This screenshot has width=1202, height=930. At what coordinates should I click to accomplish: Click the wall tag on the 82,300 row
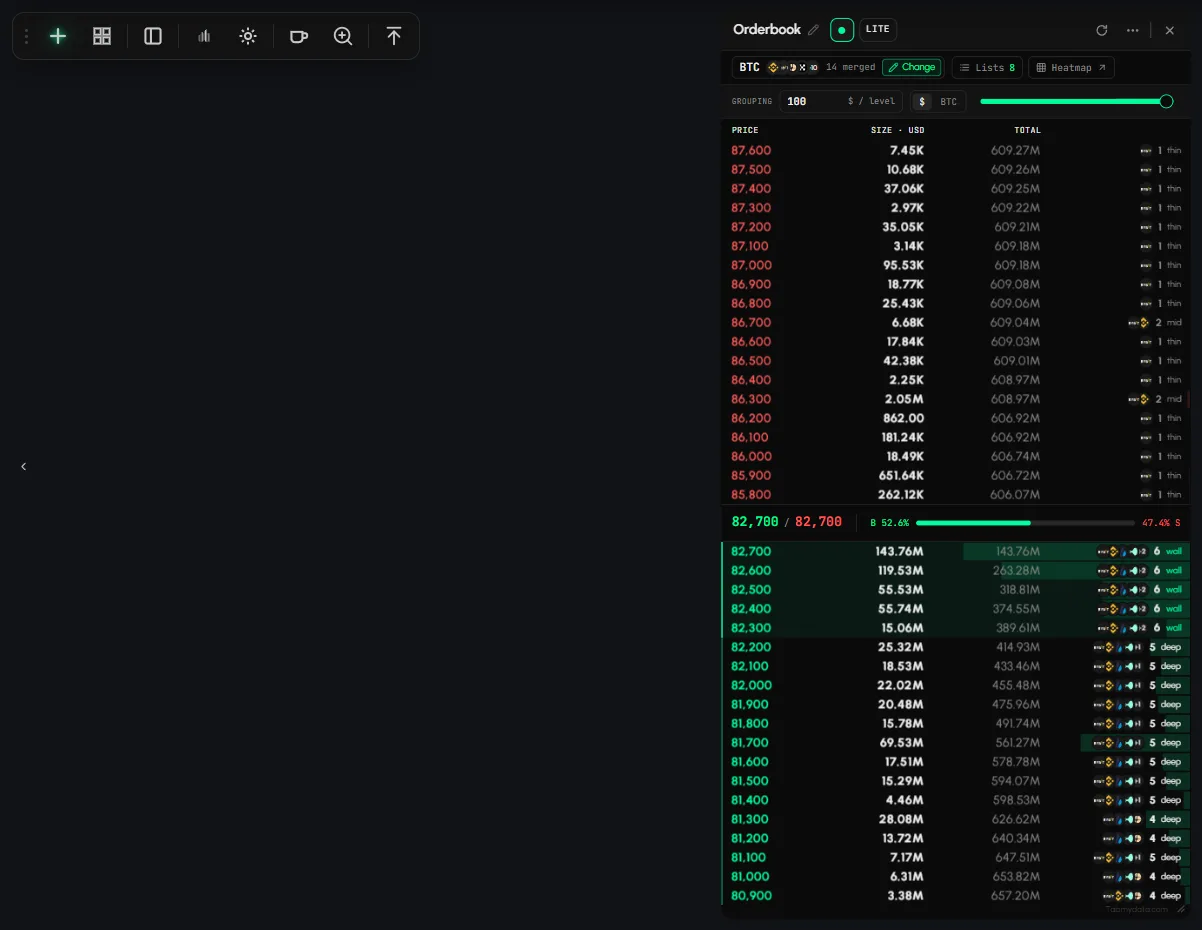[1174, 628]
